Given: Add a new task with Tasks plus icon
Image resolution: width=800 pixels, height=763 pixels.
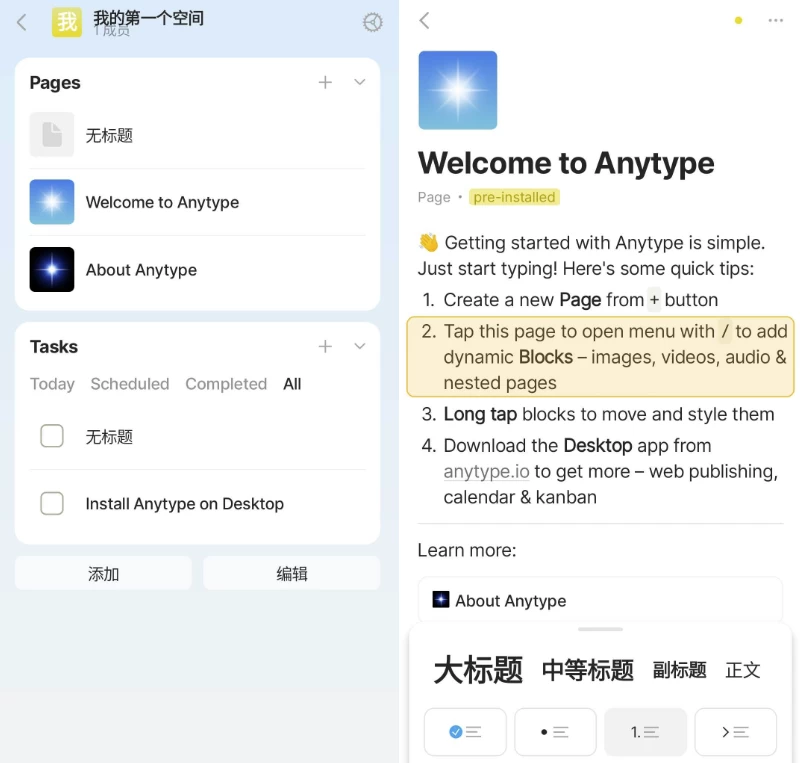Looking at the screenshot, I should (325, 346).
